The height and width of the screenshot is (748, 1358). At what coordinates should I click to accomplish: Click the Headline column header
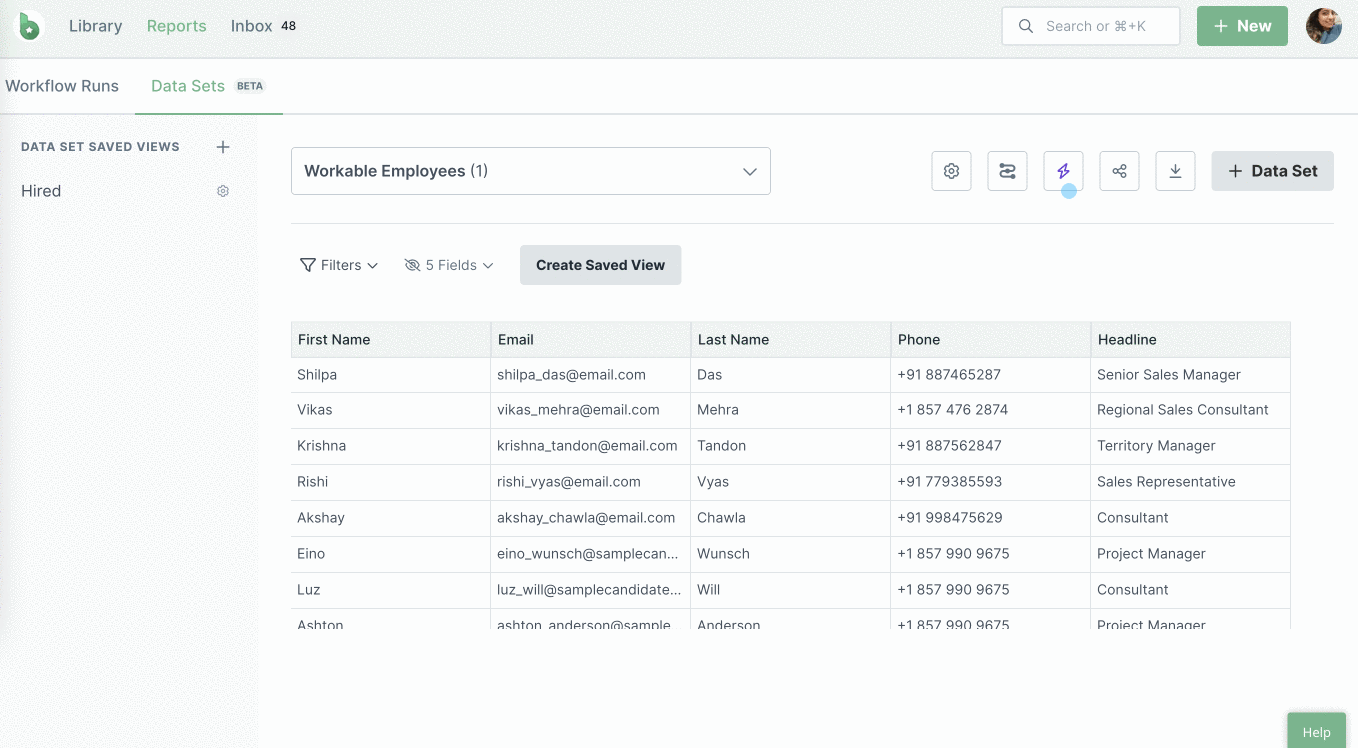tap(1191, 340)
